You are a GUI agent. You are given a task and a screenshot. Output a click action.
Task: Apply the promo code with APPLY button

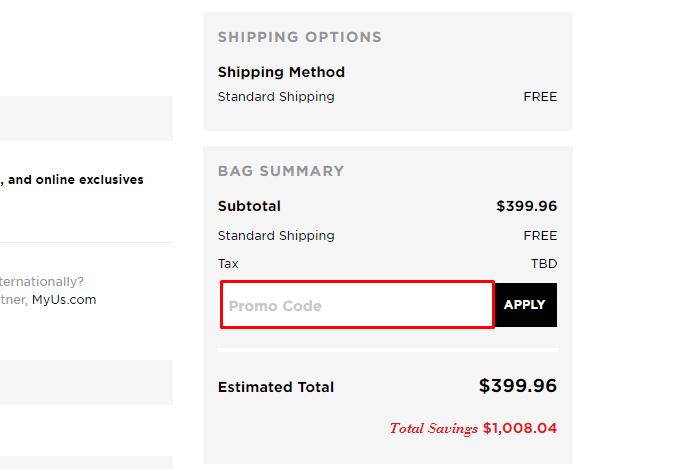click(x=526, y=305)
